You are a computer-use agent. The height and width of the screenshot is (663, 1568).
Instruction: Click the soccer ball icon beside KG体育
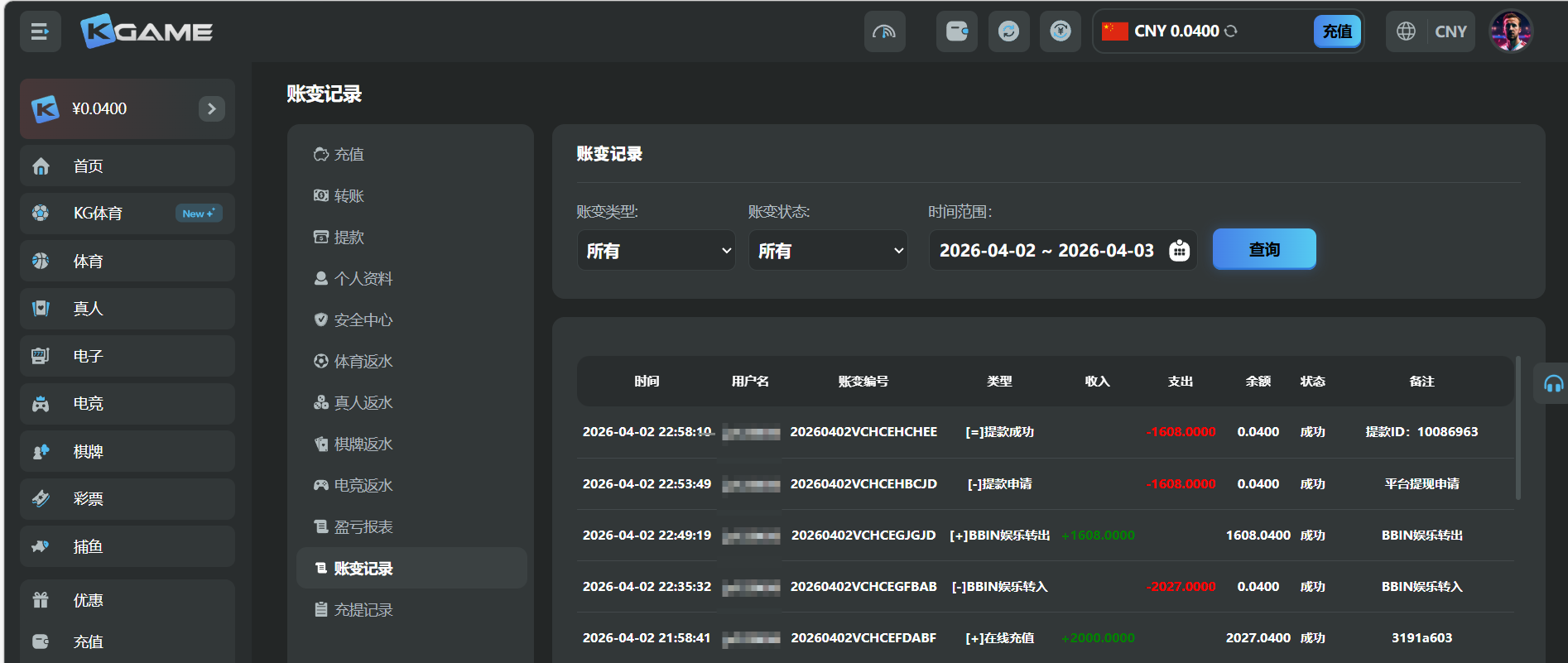41,214
